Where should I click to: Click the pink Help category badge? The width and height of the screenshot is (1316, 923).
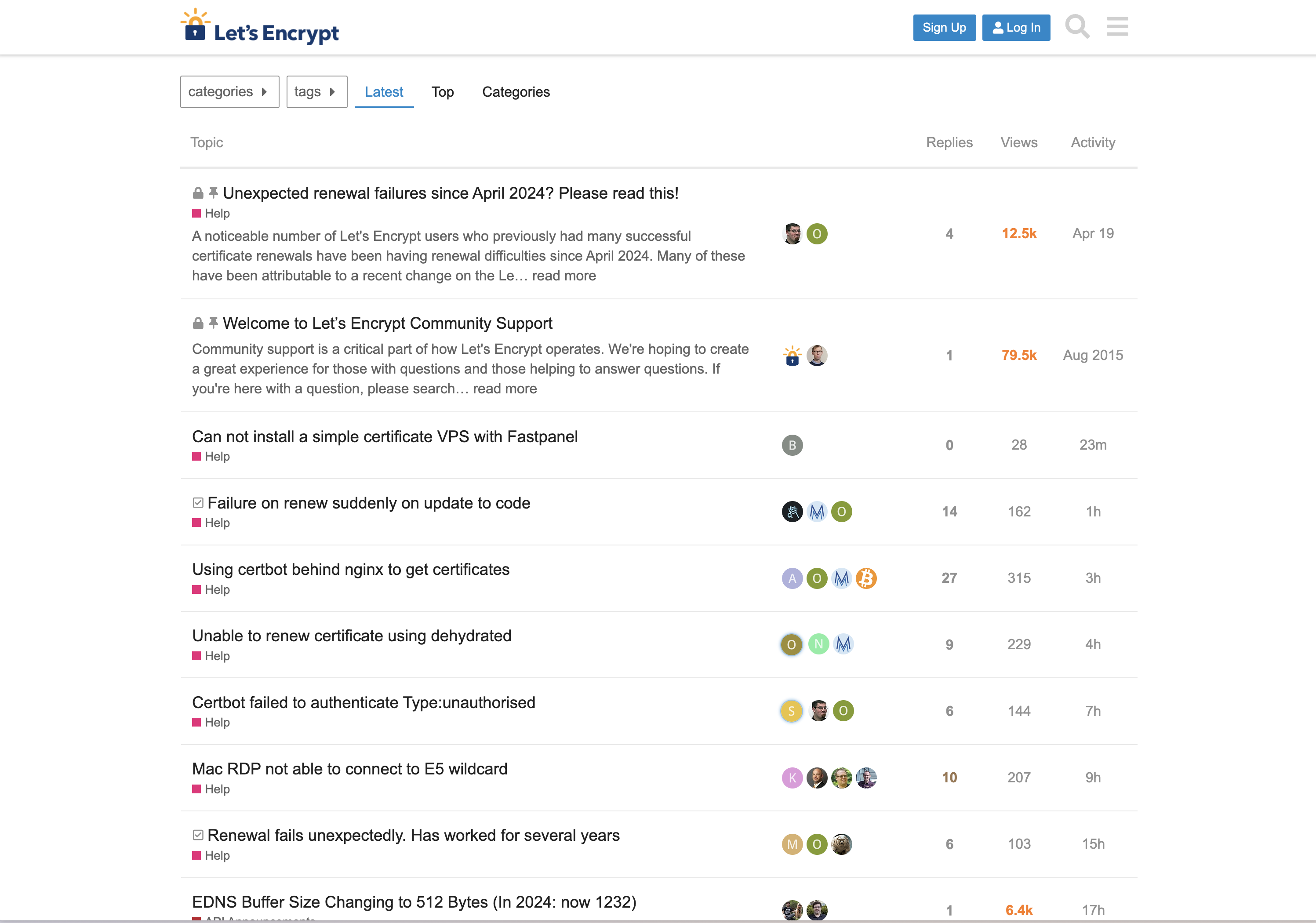coord(211,213)
